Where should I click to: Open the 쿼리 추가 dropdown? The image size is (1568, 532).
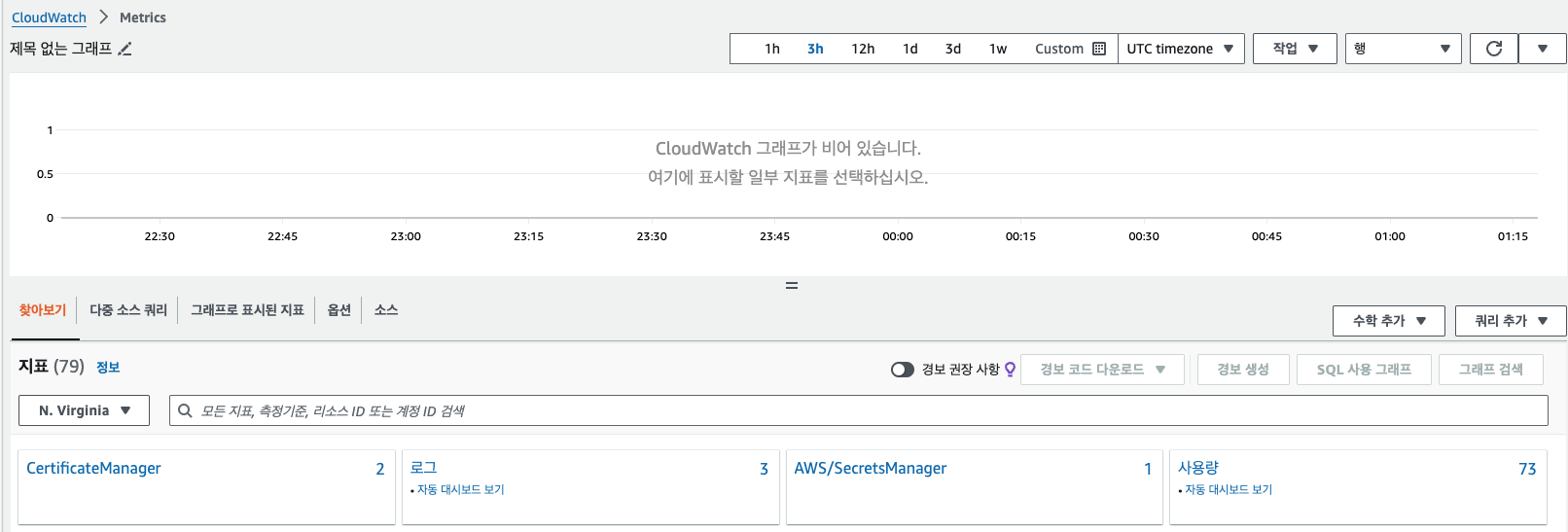[1511, 321]
